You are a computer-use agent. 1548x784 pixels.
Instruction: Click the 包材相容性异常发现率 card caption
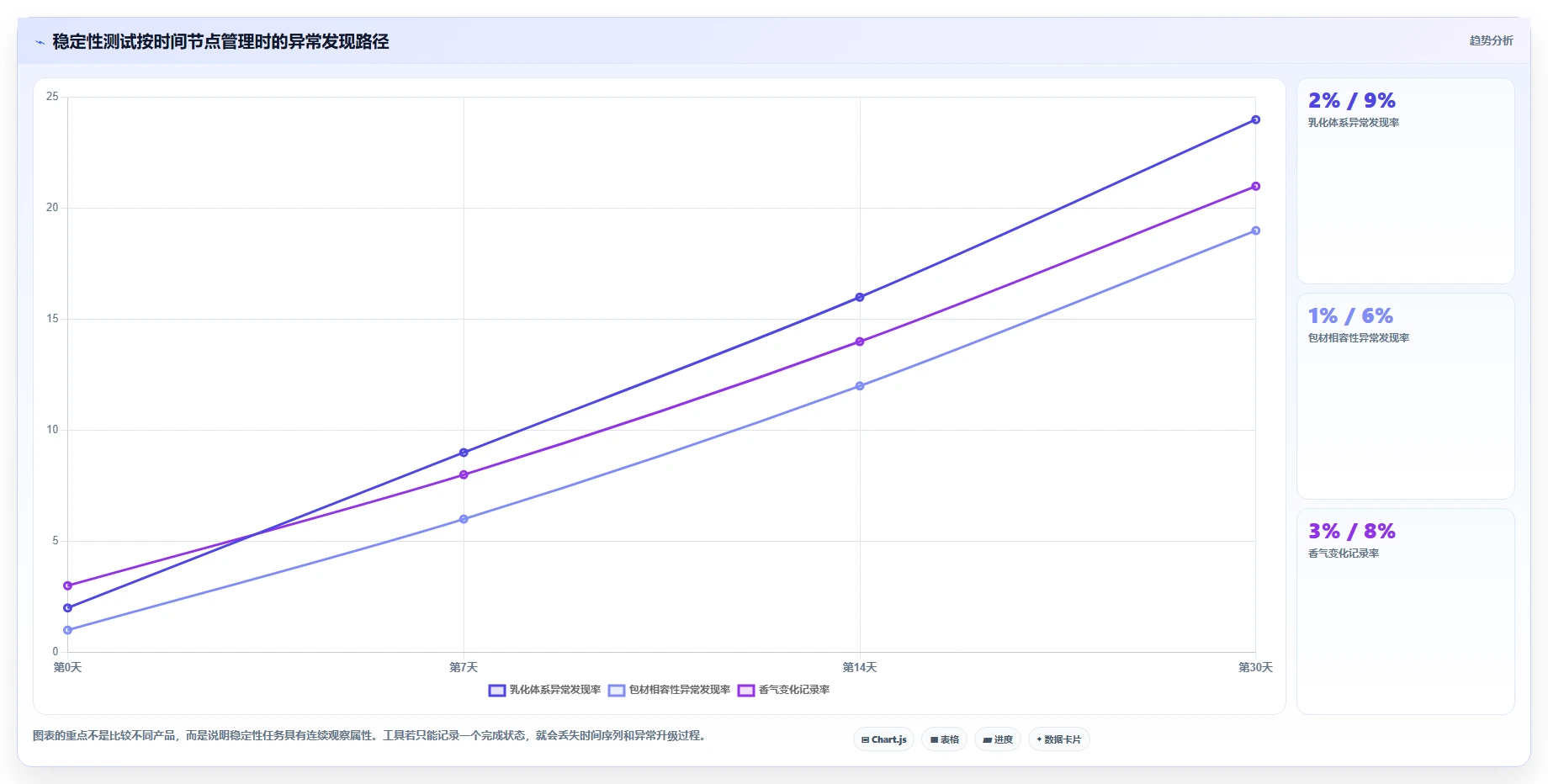[x=1359, y=338]
